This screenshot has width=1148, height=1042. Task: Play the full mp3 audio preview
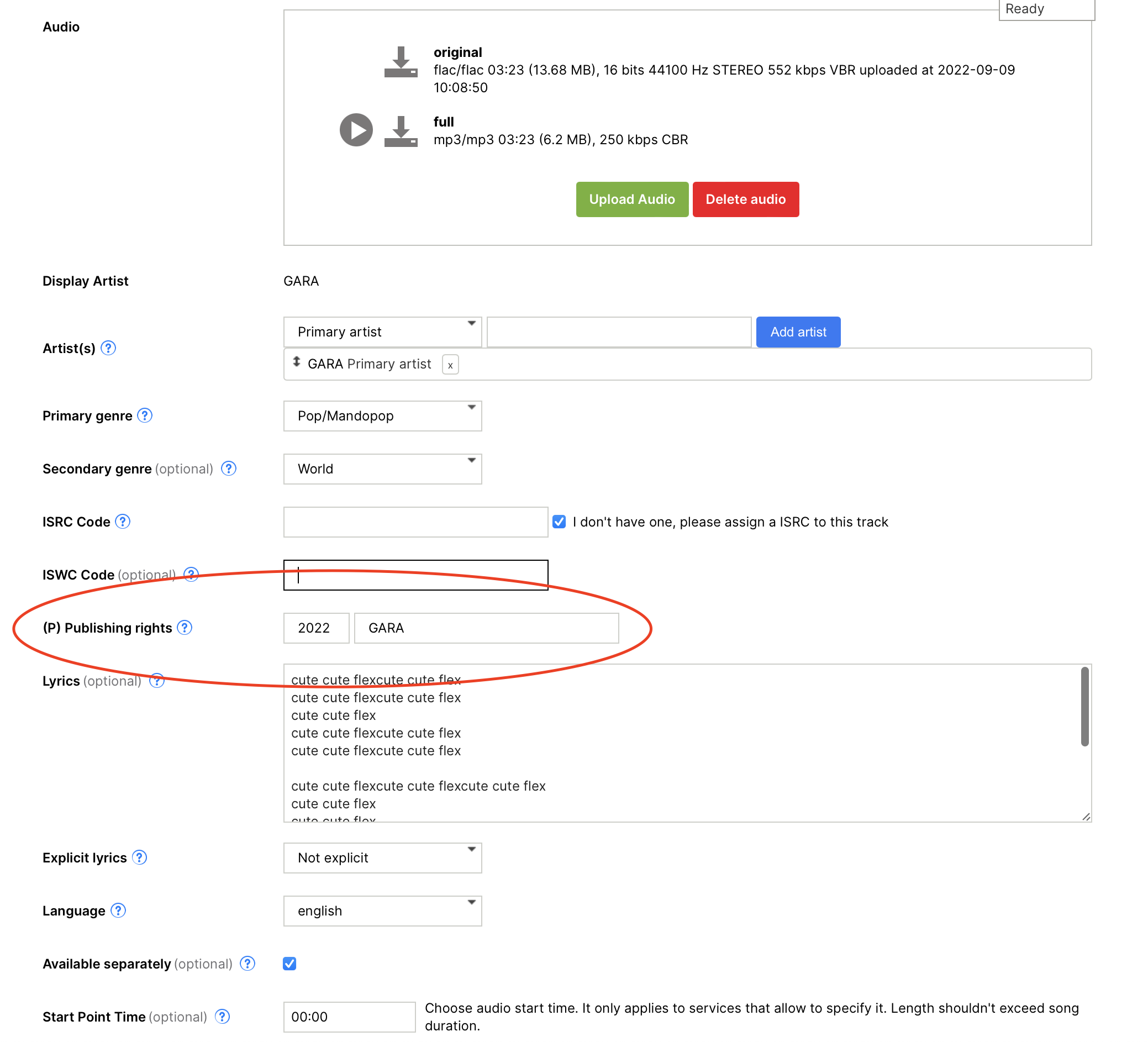pos(356,130)
